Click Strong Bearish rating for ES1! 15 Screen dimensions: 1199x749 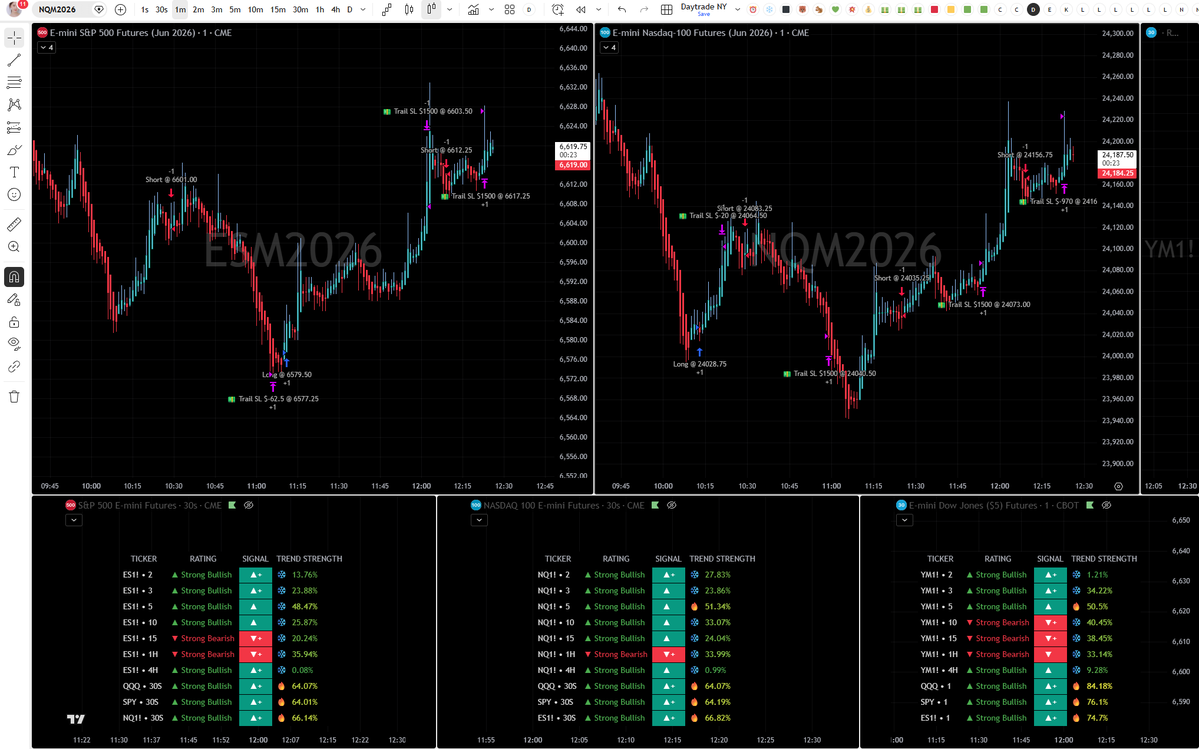(x=203, y=638)
